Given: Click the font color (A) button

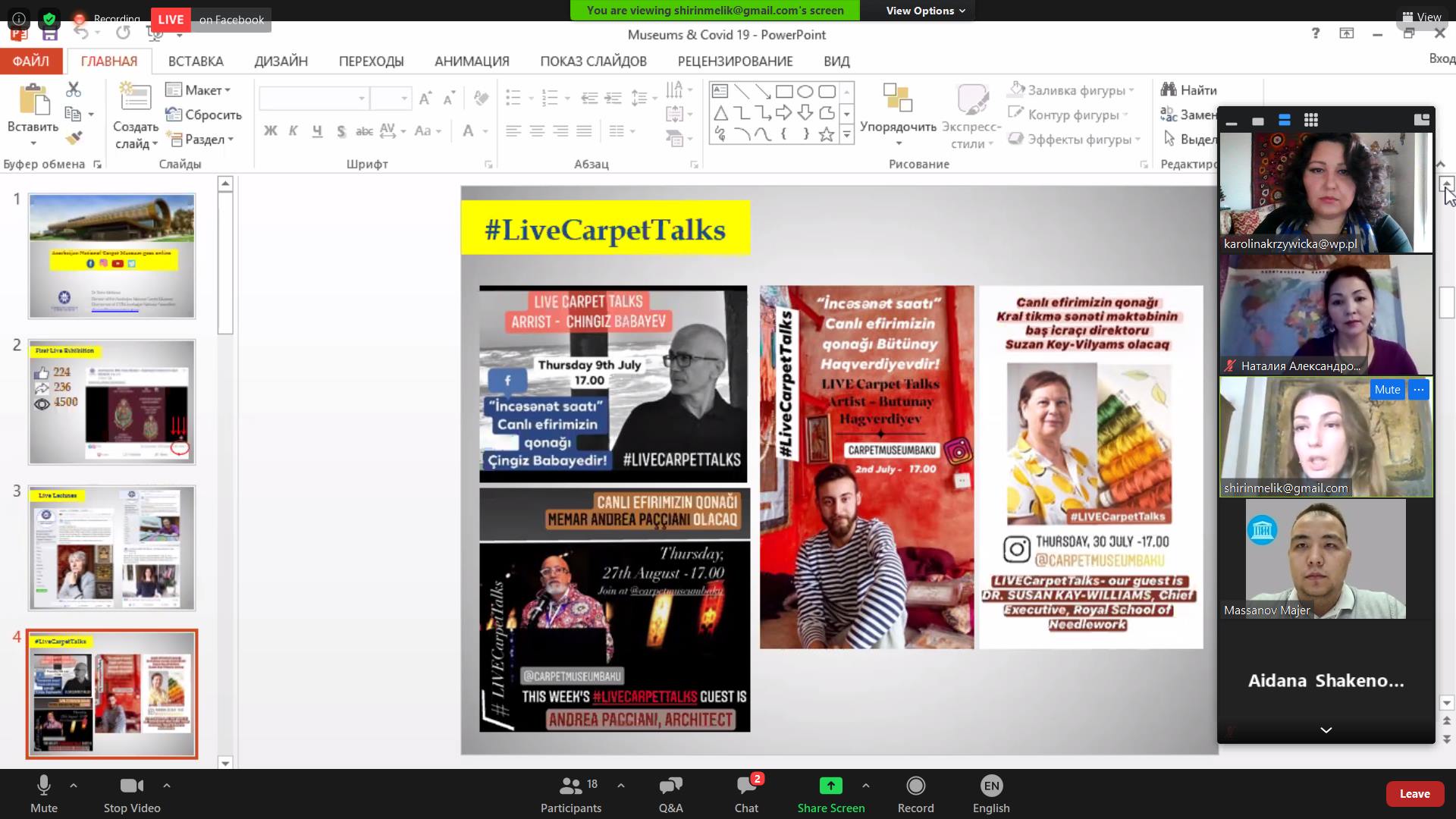Looking at the screenshot, I should tap(468, 131).
